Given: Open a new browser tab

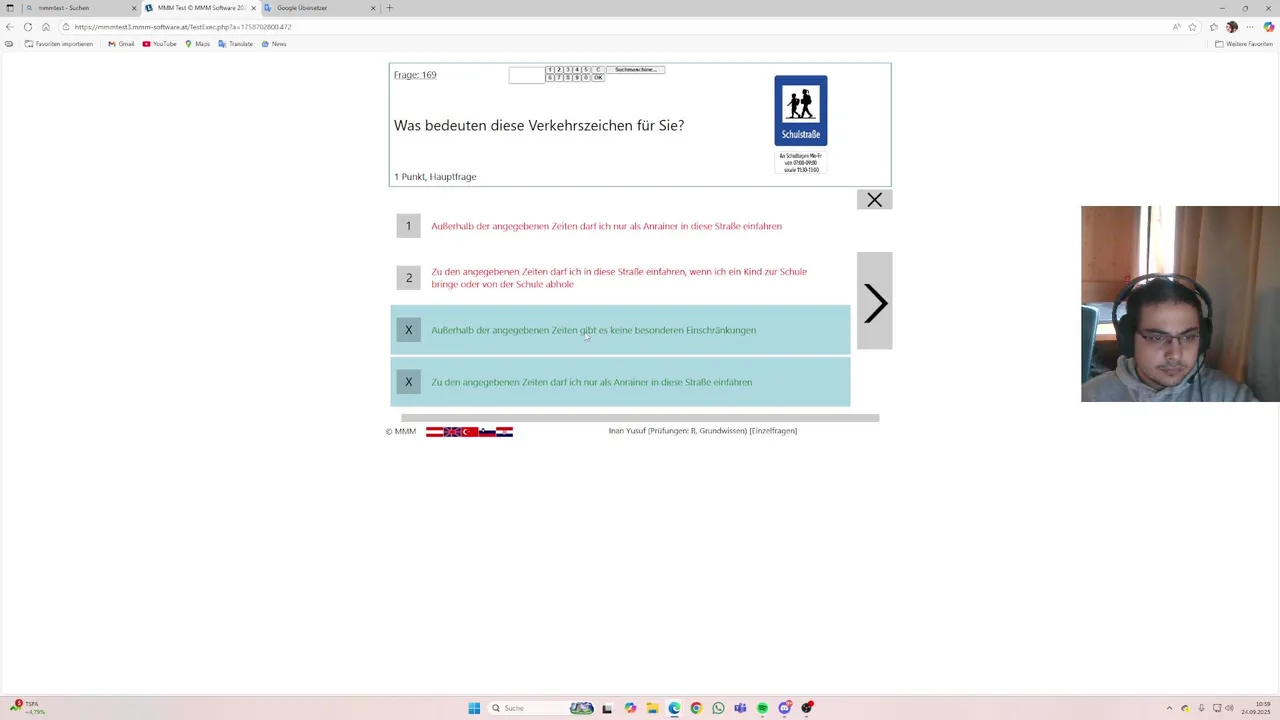Looking at the screenshot, I should pyautogui.click(x=389, y=8).
